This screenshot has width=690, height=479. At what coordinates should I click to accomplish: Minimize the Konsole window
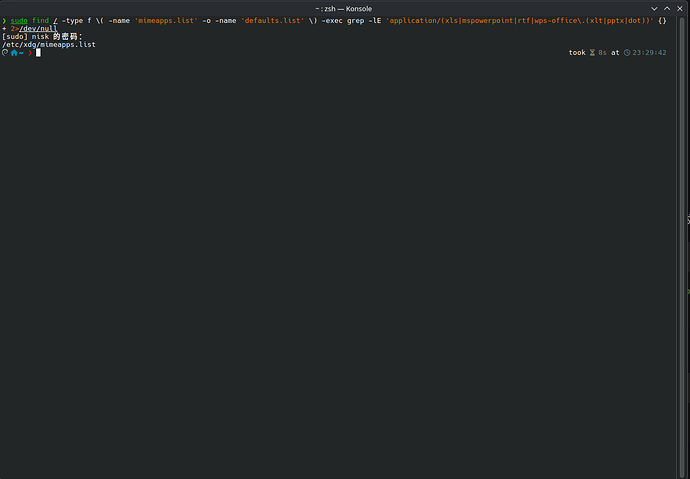(654, 9)
